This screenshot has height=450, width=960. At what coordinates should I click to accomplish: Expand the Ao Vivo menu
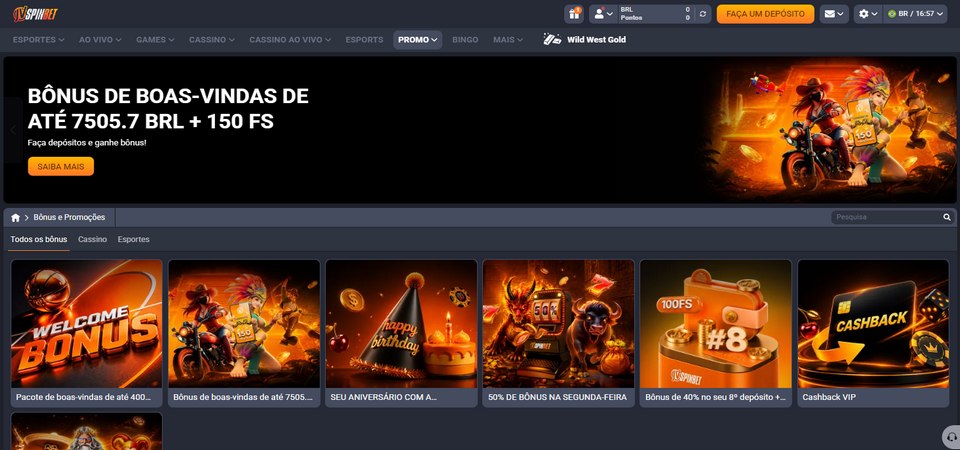coord(100,40)
